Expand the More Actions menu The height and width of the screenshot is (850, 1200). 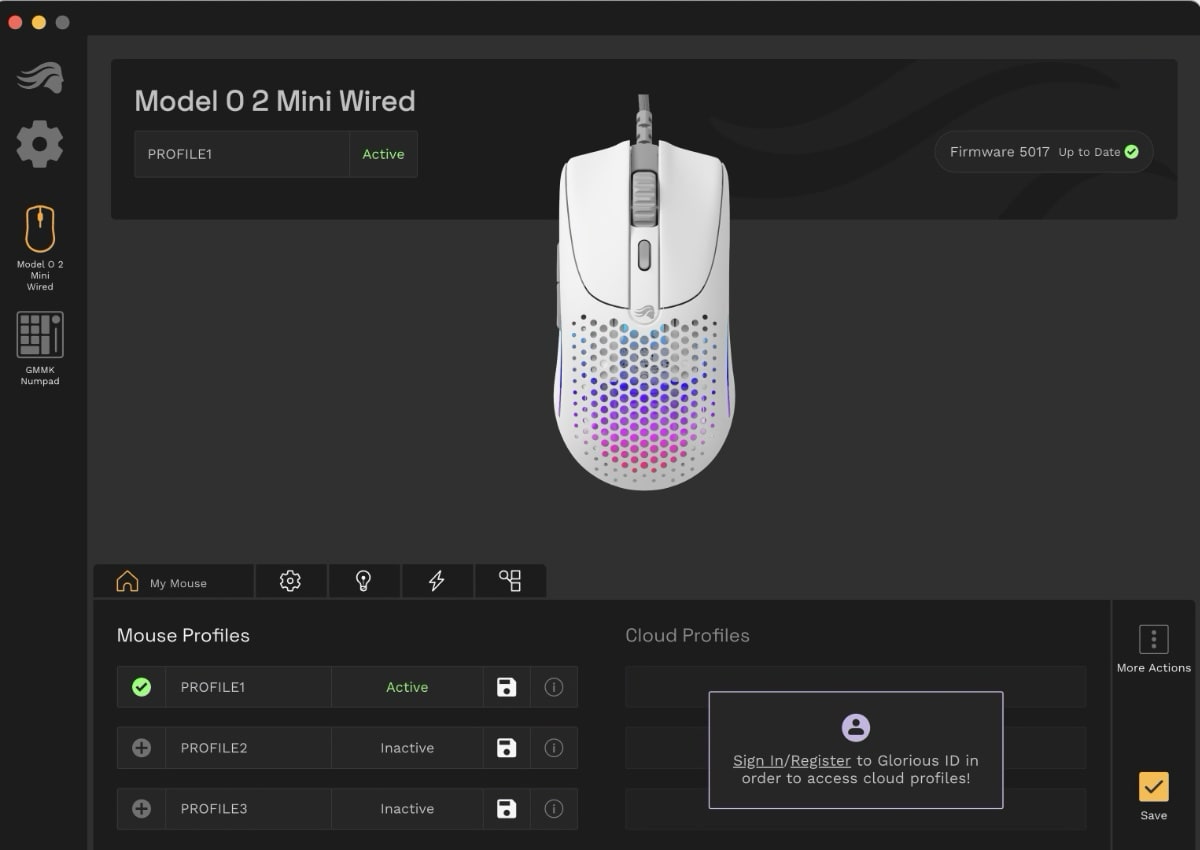[1153, 648]
